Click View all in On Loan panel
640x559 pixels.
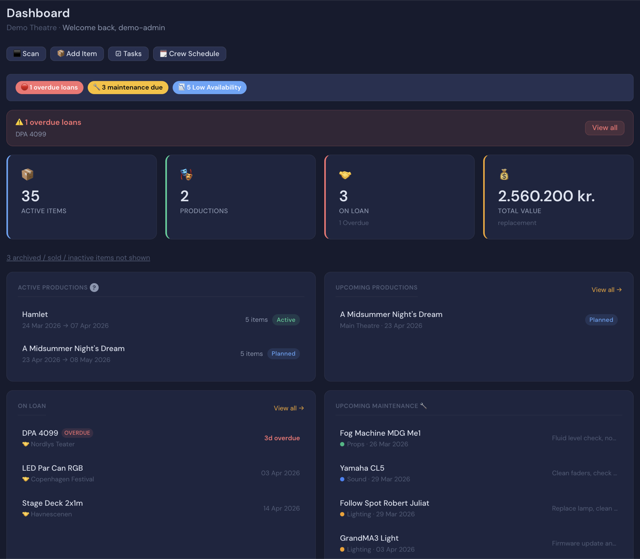(289, 408)
